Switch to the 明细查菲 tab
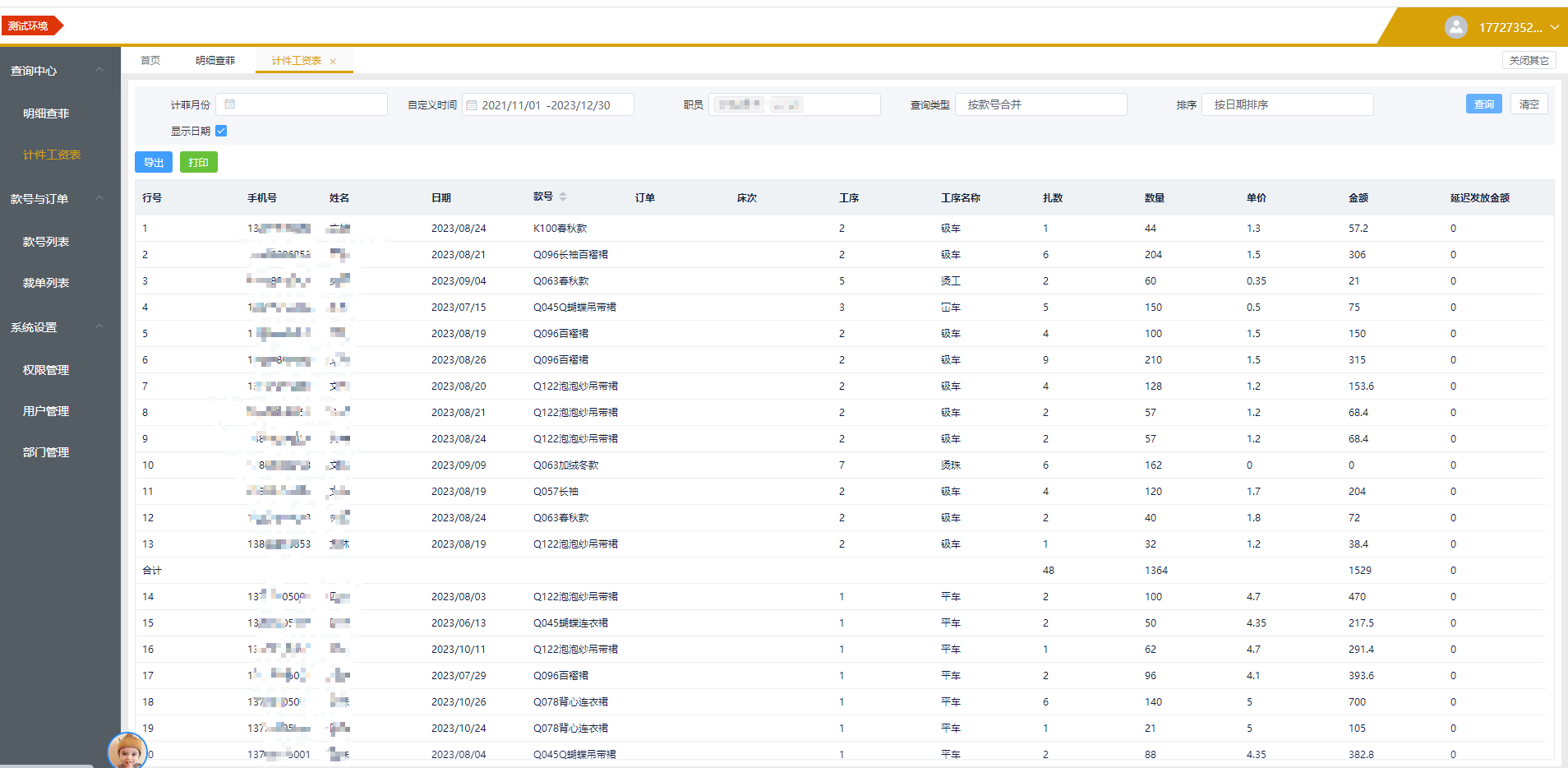 click(x=215, y=61)
